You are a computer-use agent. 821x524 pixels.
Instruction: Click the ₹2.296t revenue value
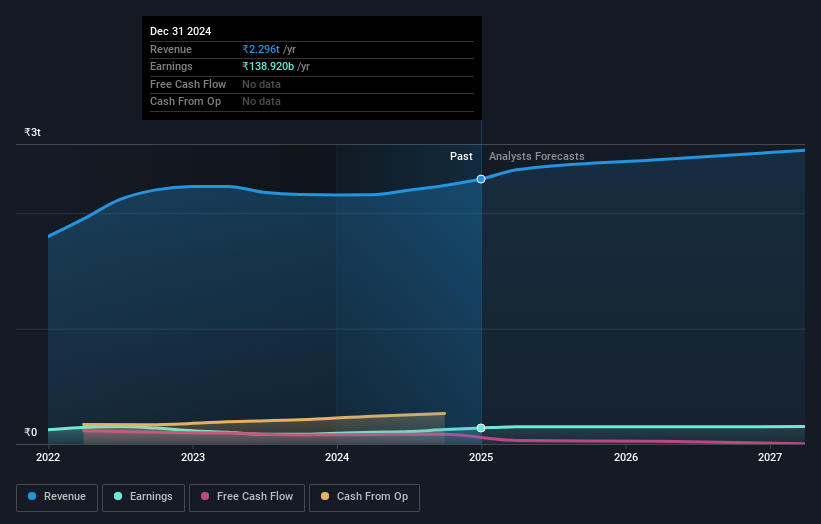[x=261, y=49]
